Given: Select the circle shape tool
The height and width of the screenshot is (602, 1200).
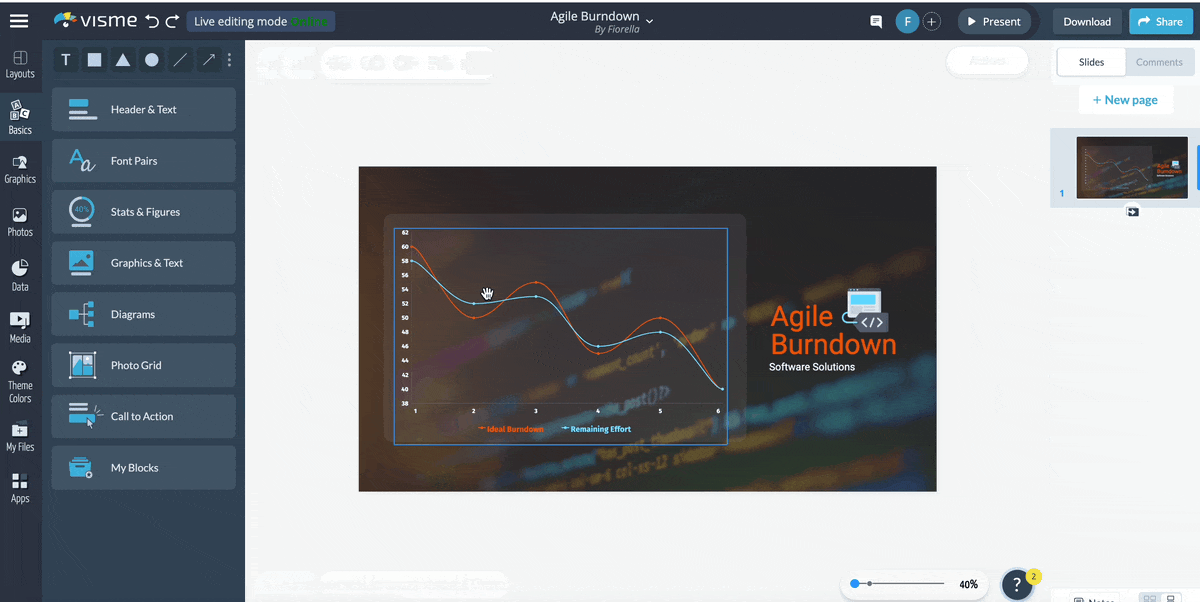Looking at the screenshot, I should pyautogui.click(x=151, y=60).
